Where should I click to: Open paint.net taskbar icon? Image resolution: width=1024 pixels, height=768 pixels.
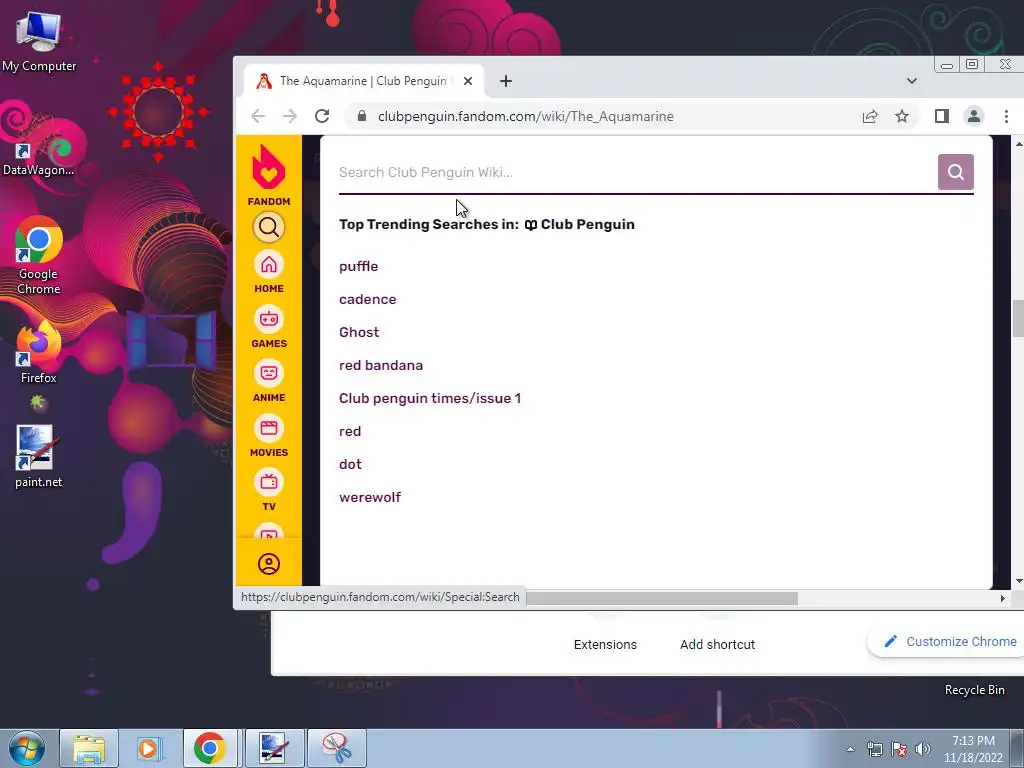pyautogui.click(x=273, y=748)
